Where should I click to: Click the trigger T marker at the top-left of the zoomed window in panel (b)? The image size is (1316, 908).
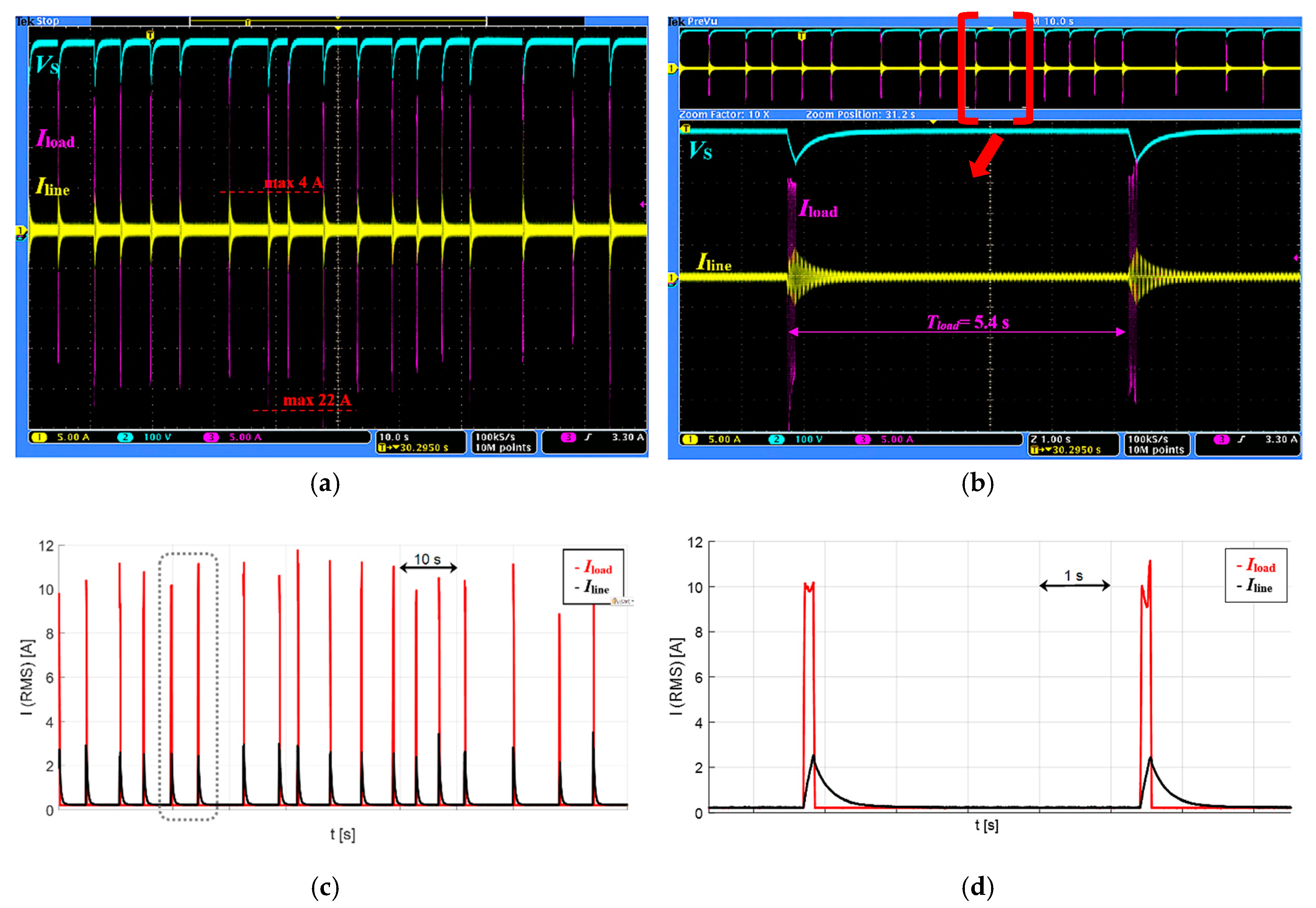point(686,129)
